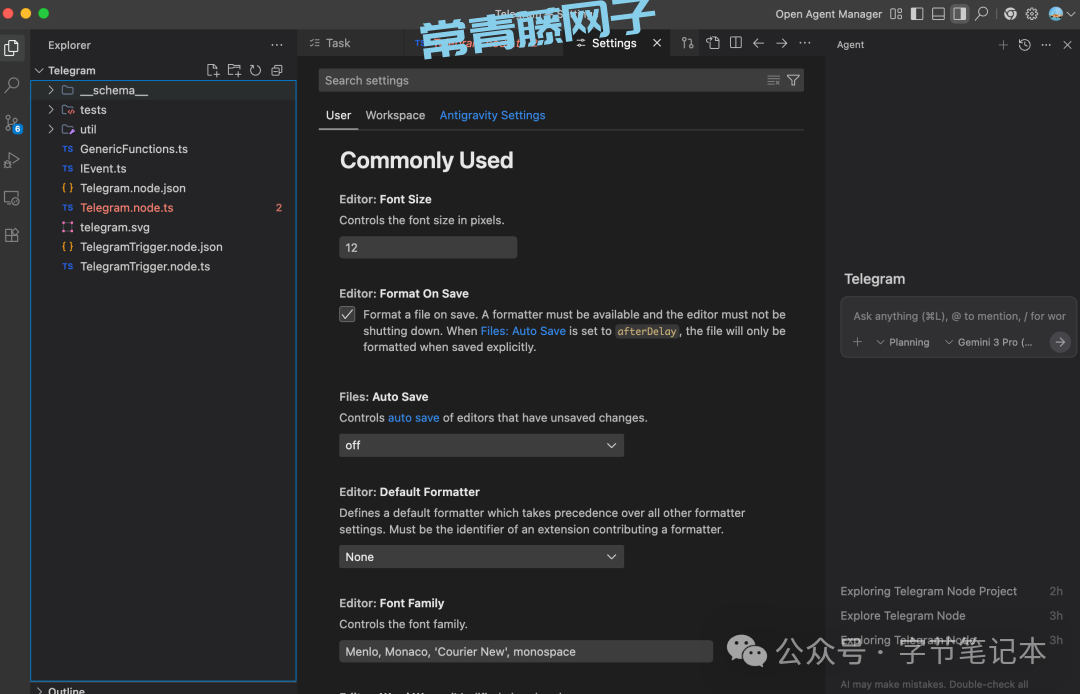
Task: Open the Extensions view icon
Action: pyautogui.click(x=12, y=236)
